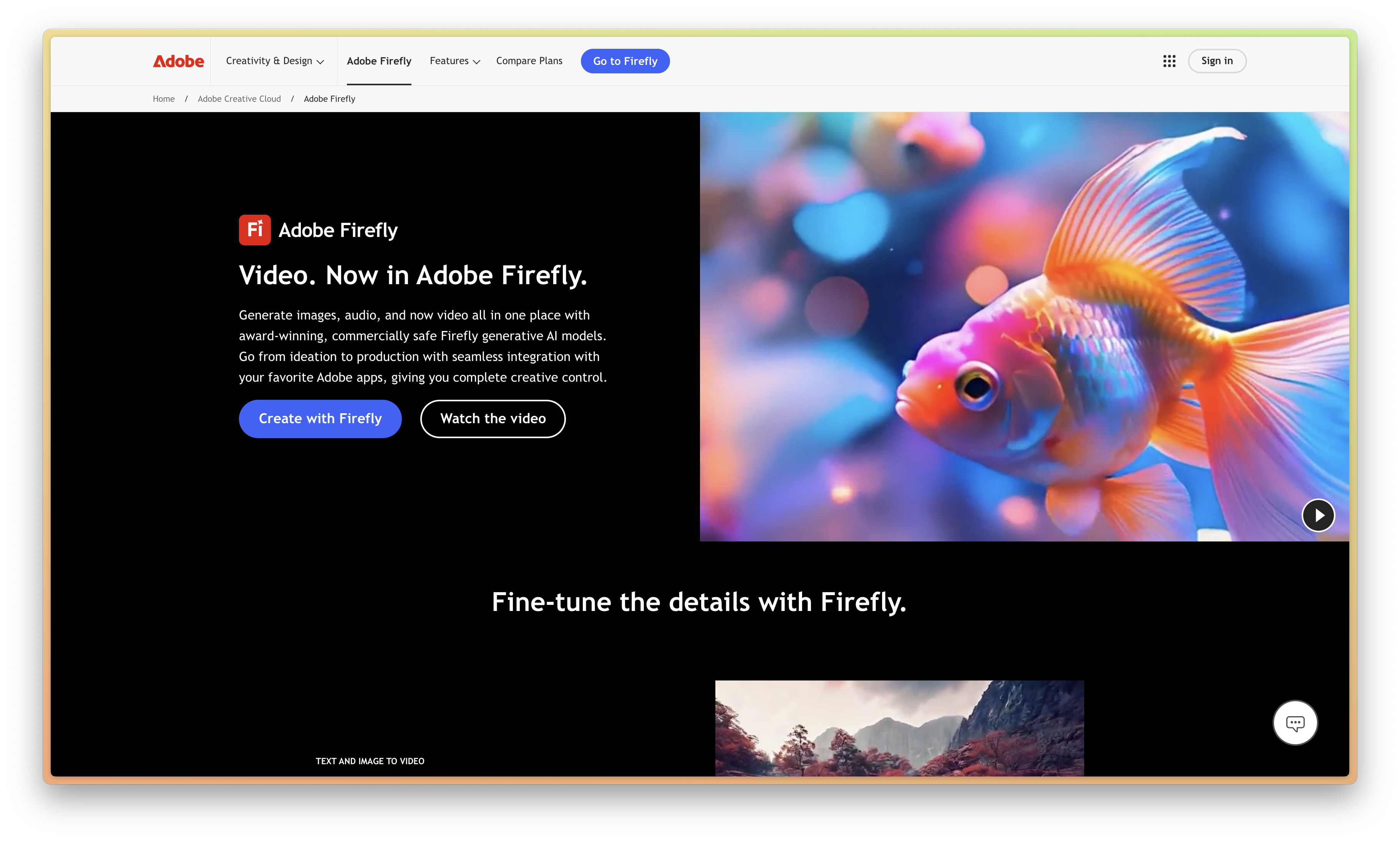Click the TEXT AND IMAGE TO VIDEO label

(x=370, y=761)
